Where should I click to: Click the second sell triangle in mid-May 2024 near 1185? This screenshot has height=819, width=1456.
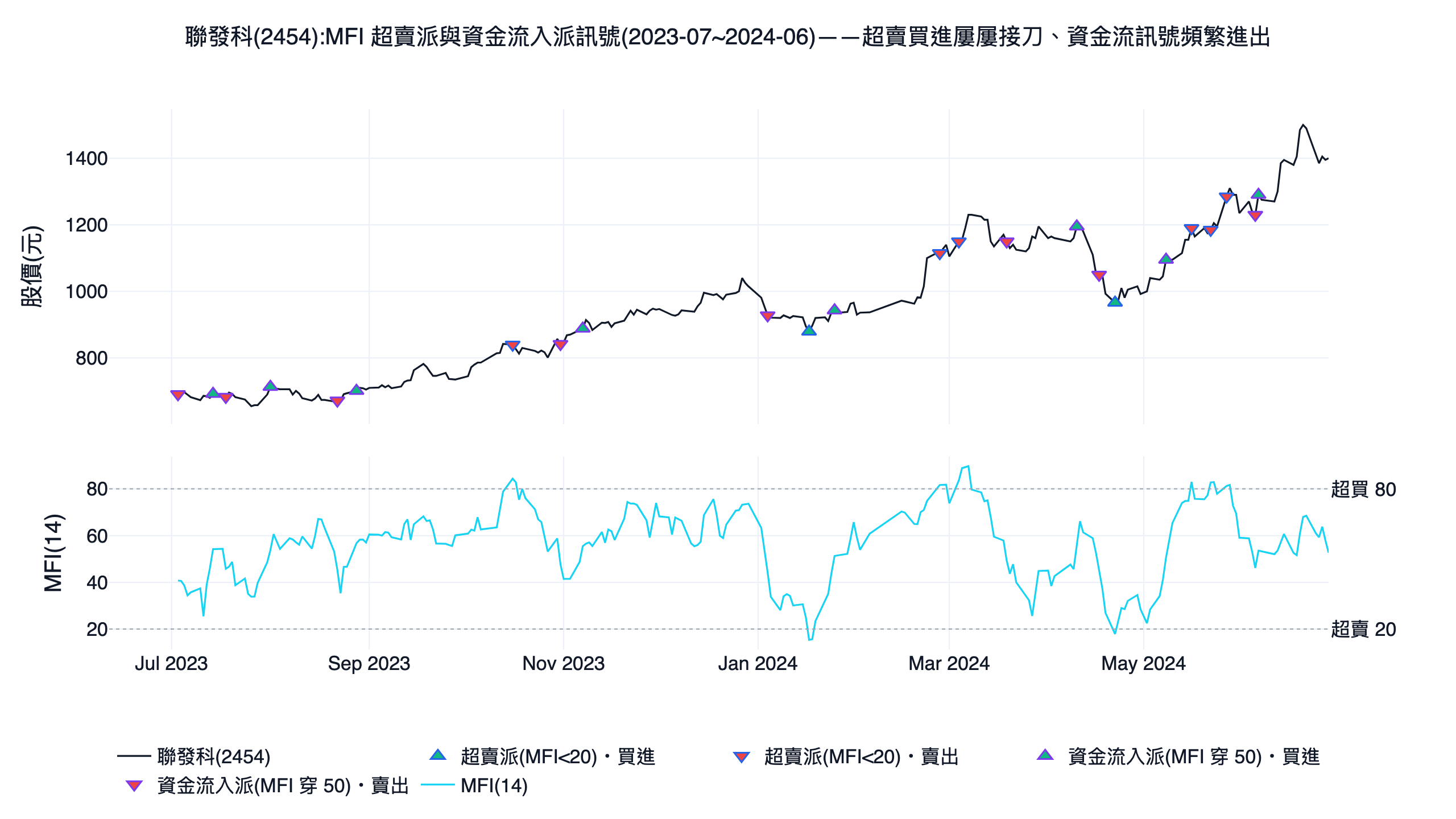click(1210, 230)
